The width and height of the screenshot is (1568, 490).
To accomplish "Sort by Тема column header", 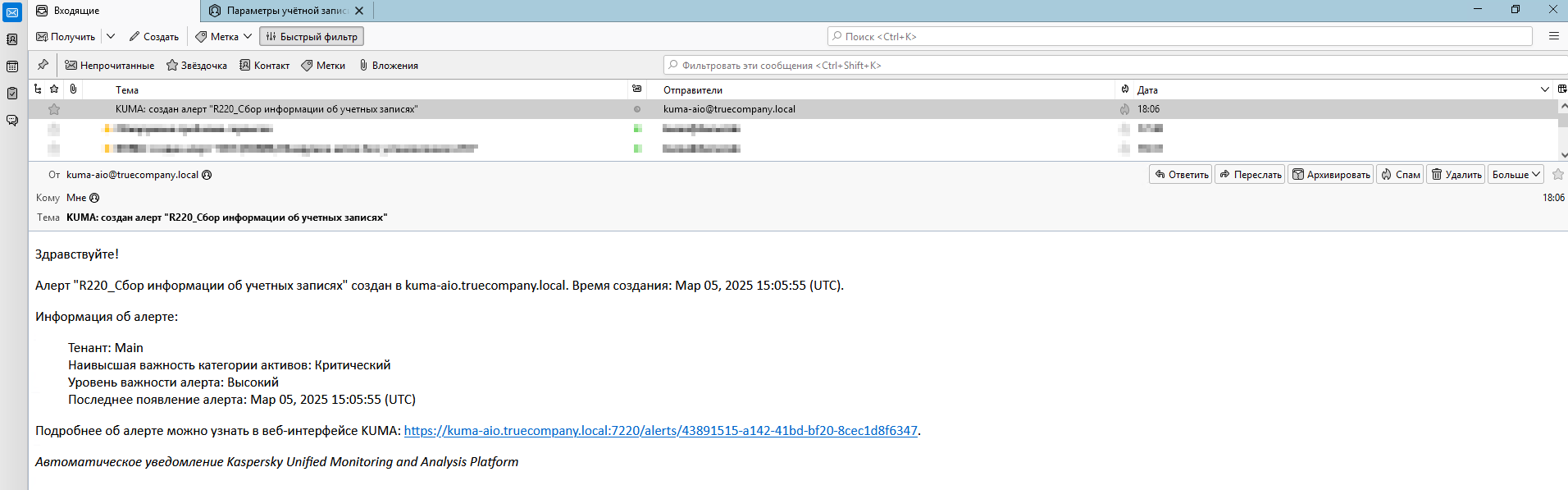I will [x=127, y=89].
